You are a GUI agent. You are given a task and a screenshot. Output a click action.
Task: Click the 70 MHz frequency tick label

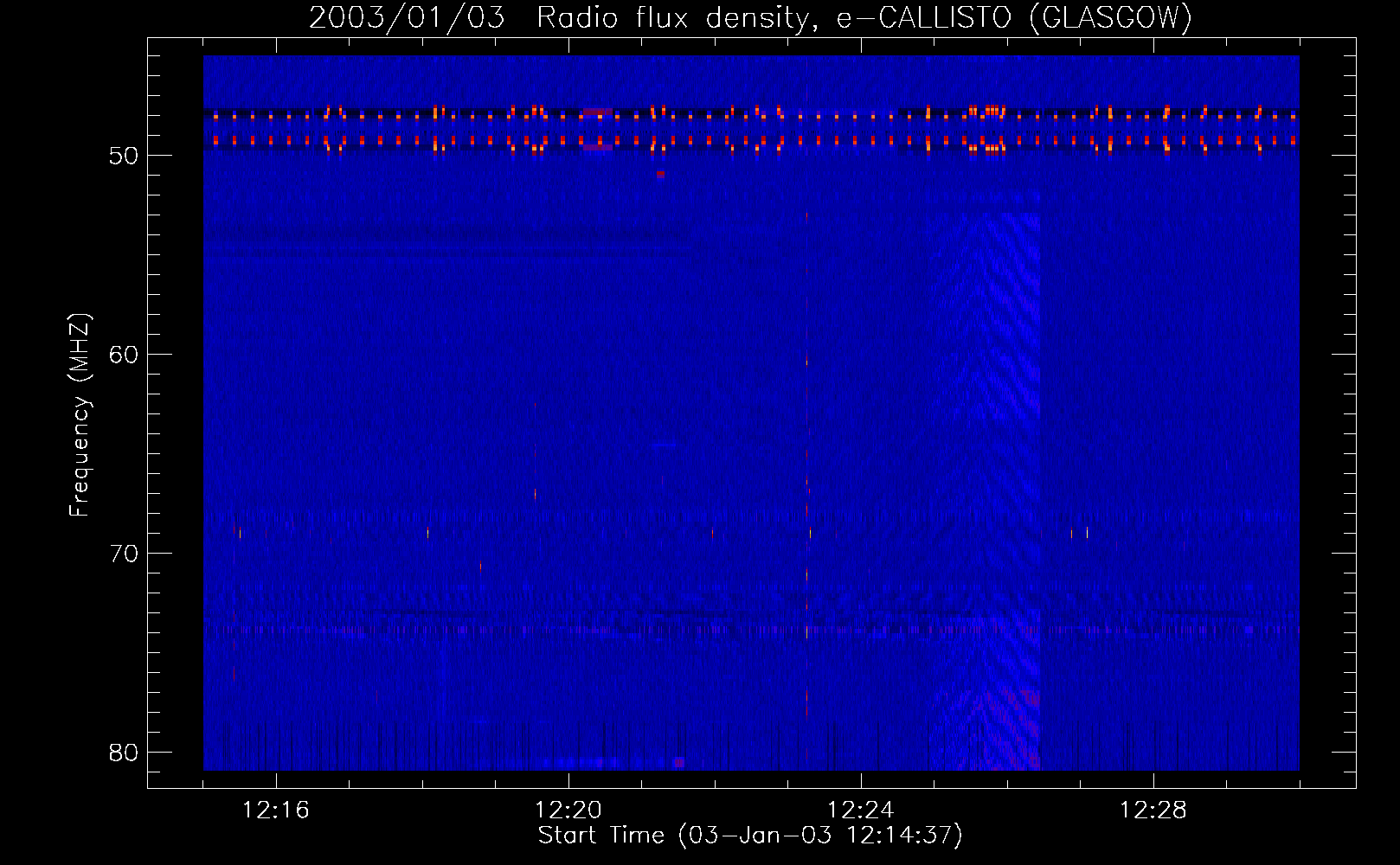point(125,554)
